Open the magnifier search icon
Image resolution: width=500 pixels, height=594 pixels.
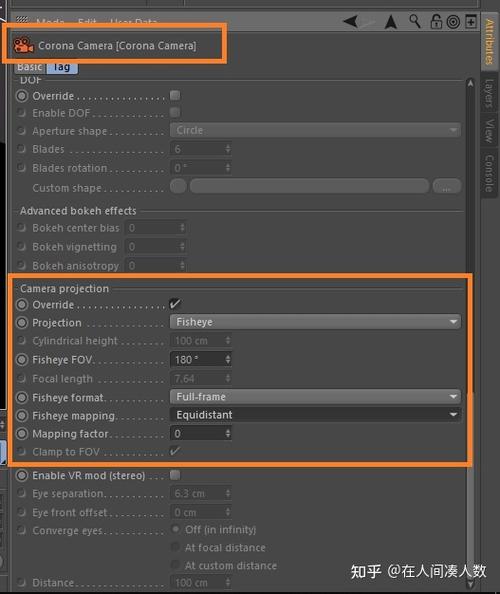coord(415,21)
